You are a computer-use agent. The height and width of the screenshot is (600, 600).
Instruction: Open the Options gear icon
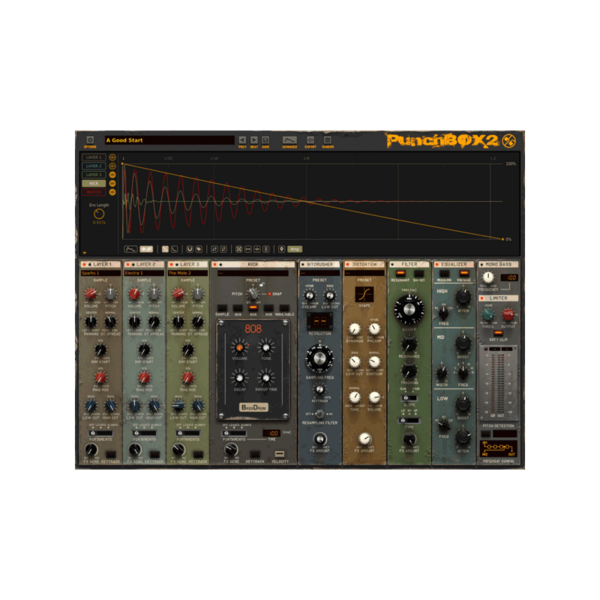click(x=90, y=140)
